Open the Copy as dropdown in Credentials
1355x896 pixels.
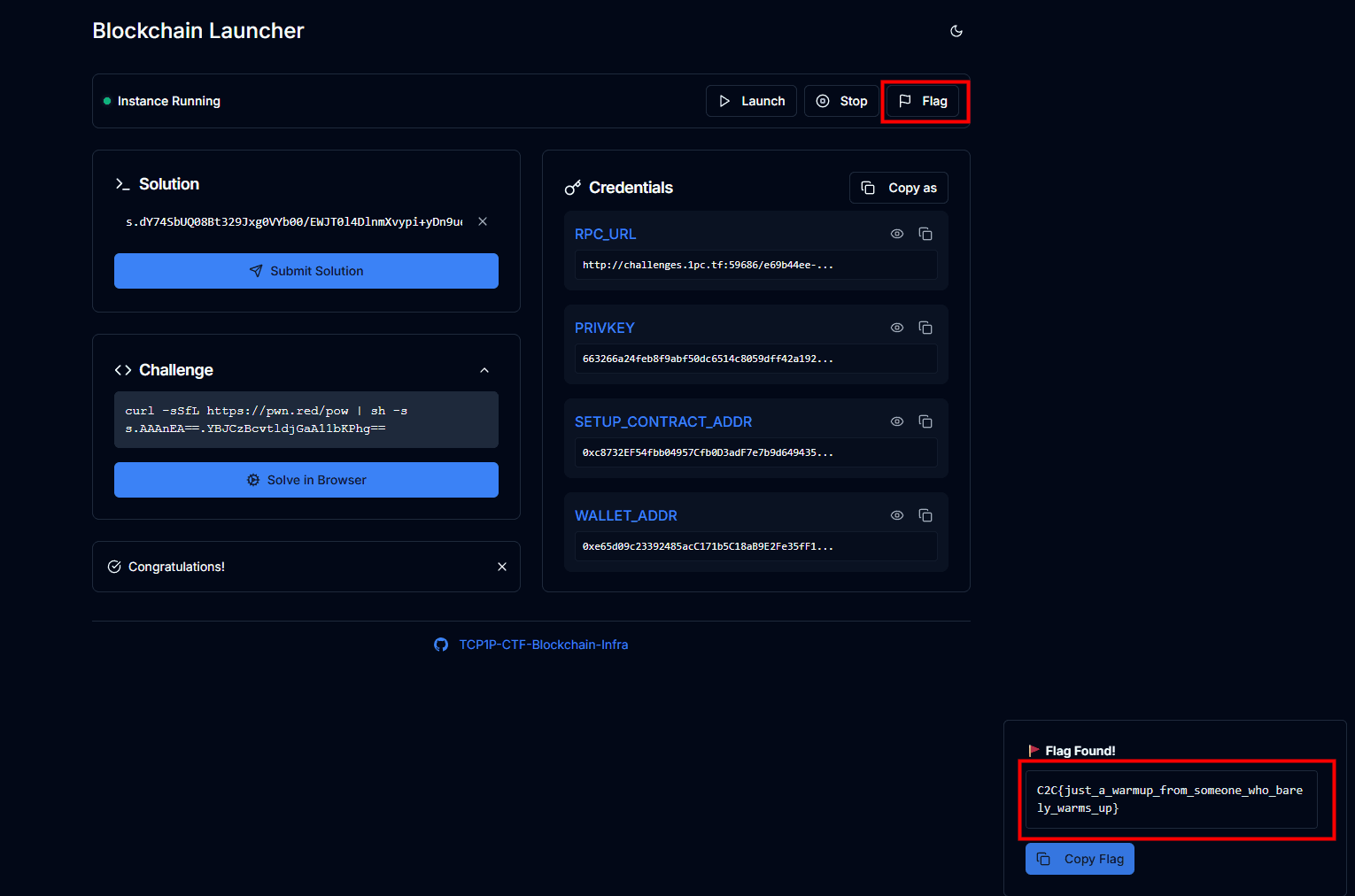[x=899, y=188]
